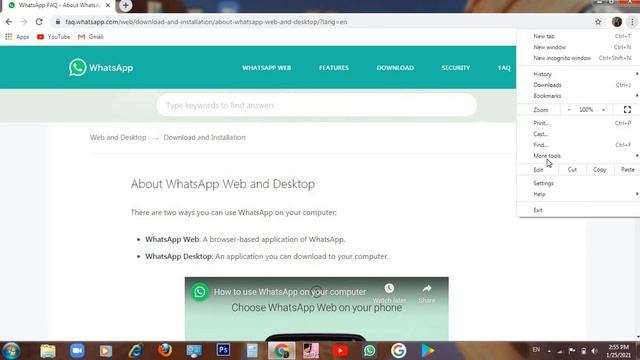Decrease zoom with the minus button
640x360 pixels.
(x=569, y=110)
